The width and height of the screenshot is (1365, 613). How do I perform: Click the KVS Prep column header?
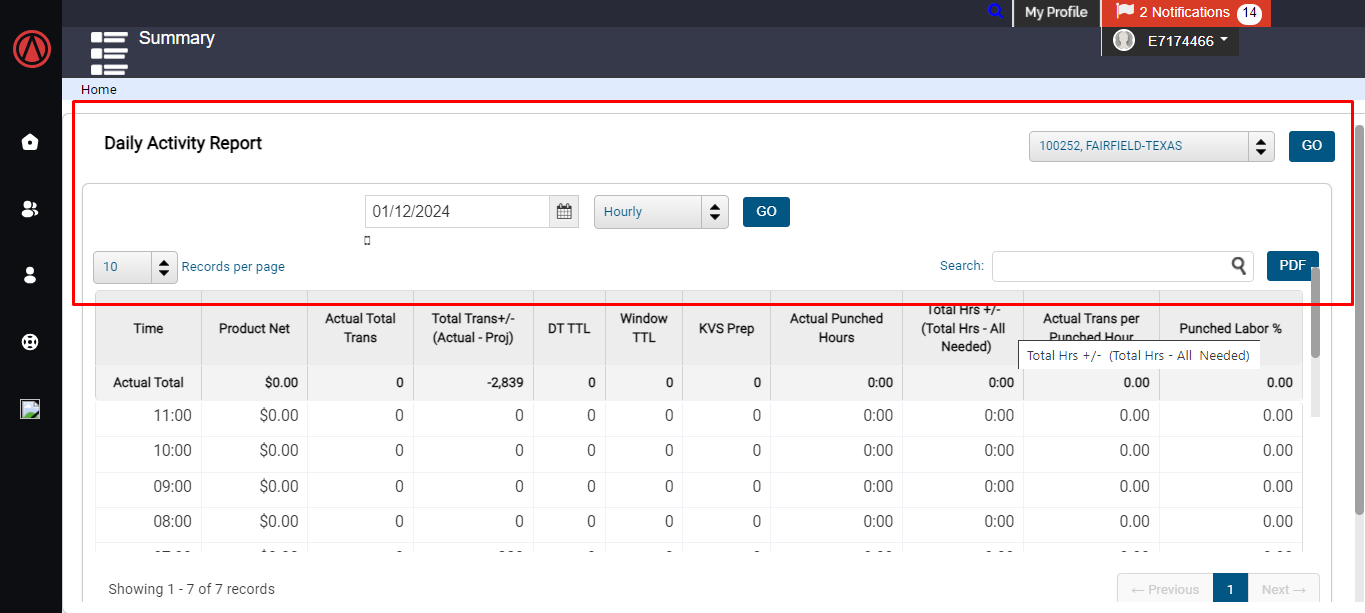726,328
